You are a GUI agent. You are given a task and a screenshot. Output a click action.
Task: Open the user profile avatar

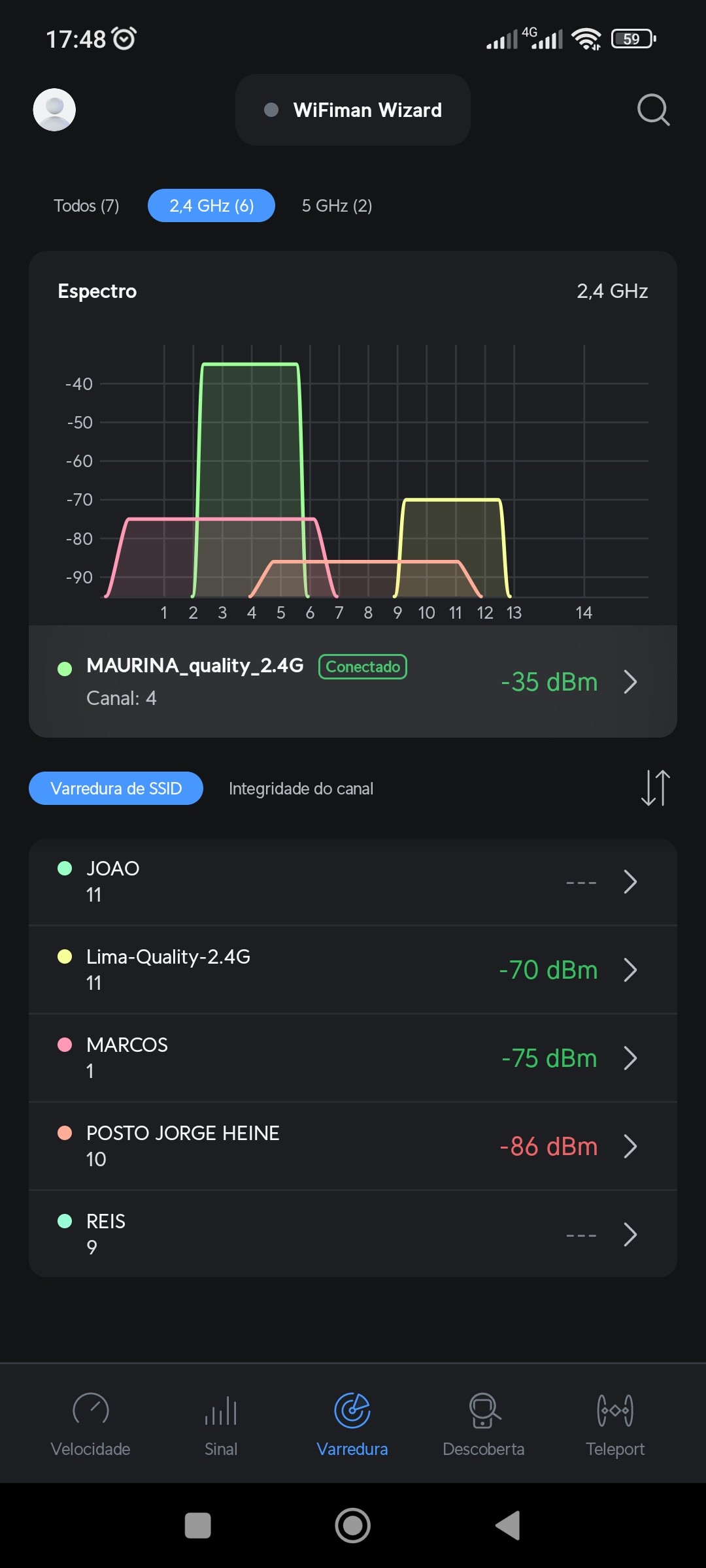[54, 110]
